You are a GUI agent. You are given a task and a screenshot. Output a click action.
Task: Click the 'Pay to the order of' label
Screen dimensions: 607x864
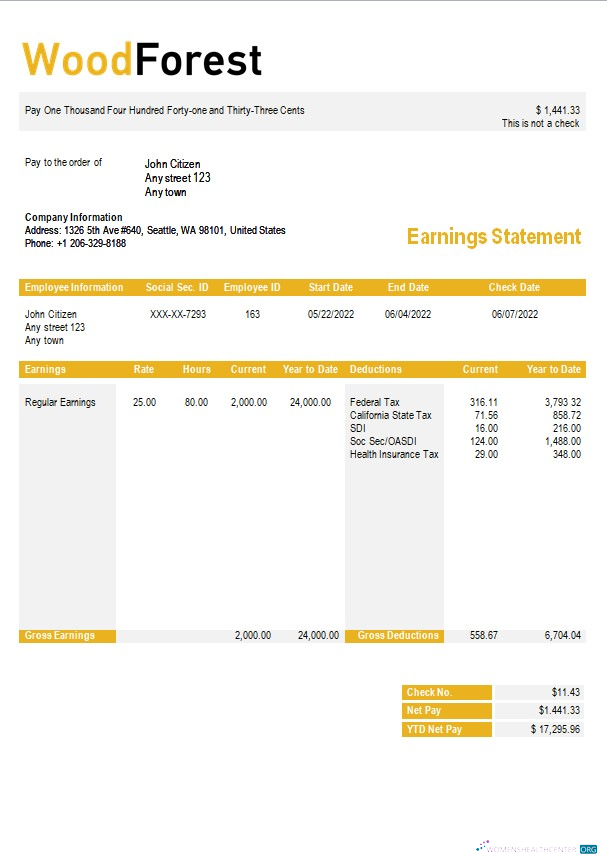63,162
